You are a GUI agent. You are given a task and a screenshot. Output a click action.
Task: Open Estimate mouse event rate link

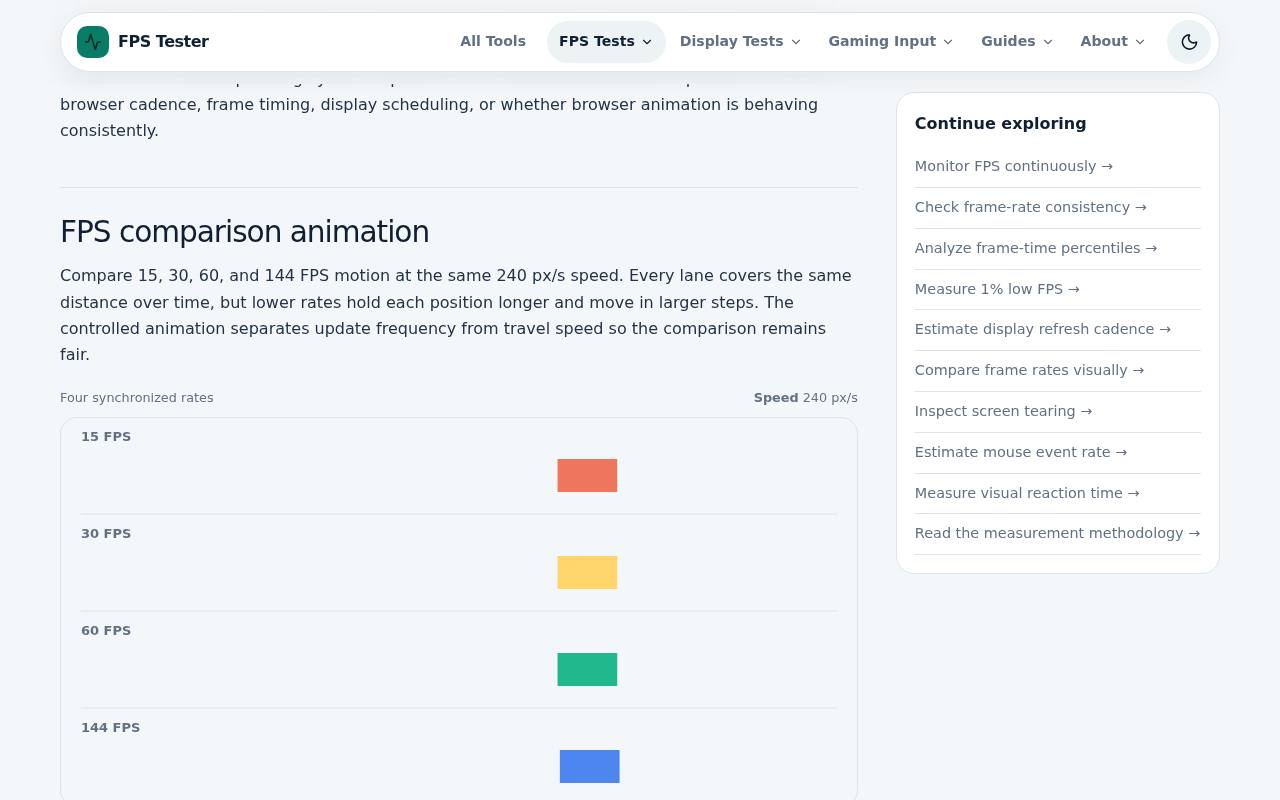pos(1020,452)
